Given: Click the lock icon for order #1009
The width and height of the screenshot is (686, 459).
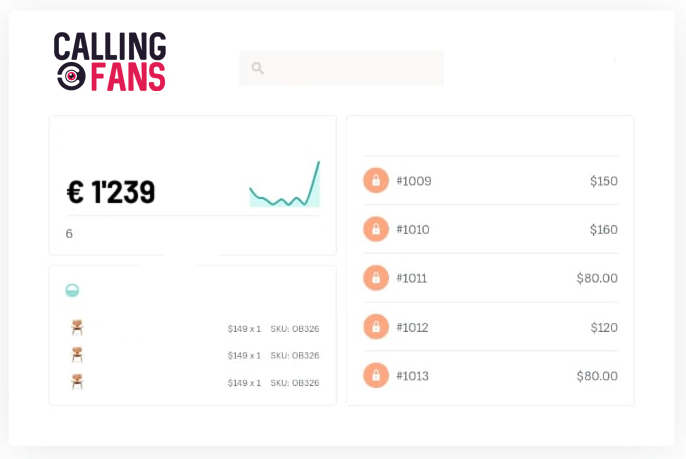Looking at the screenshot, I should click(x=376, y=180).
